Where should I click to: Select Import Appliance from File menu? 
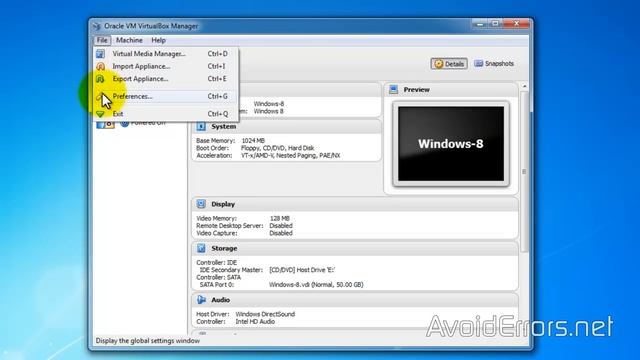click(x=165, y=66)
